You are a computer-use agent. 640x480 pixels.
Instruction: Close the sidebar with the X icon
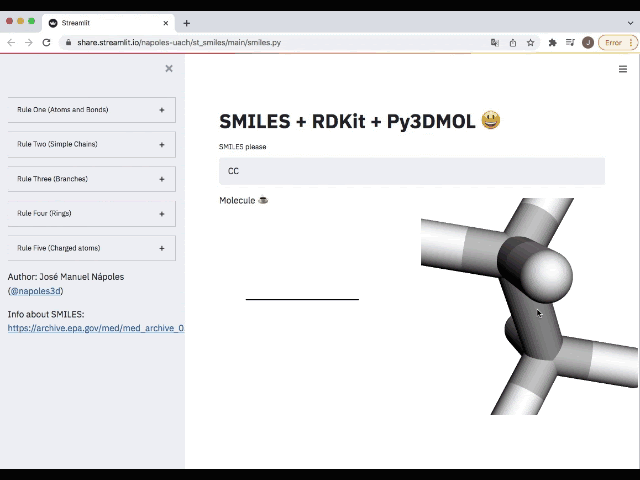pos(169,68)
